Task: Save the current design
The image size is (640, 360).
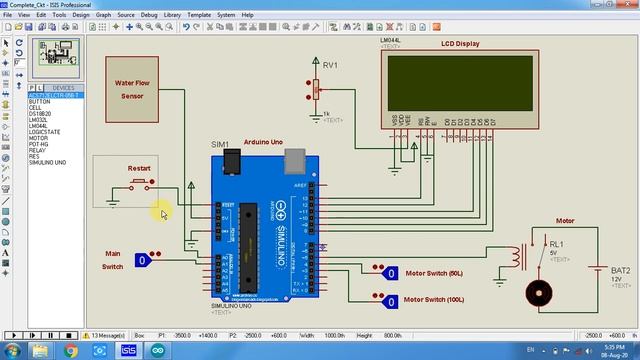Action: pos(29,27)
